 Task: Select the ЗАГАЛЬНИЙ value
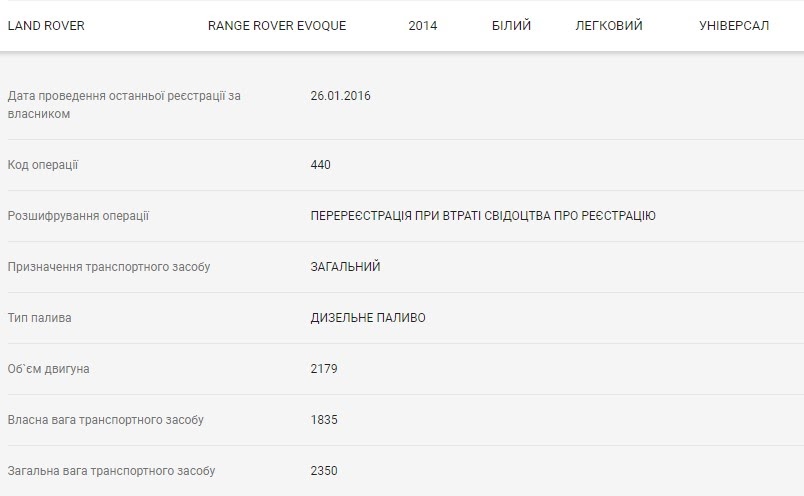click(346, 267)
